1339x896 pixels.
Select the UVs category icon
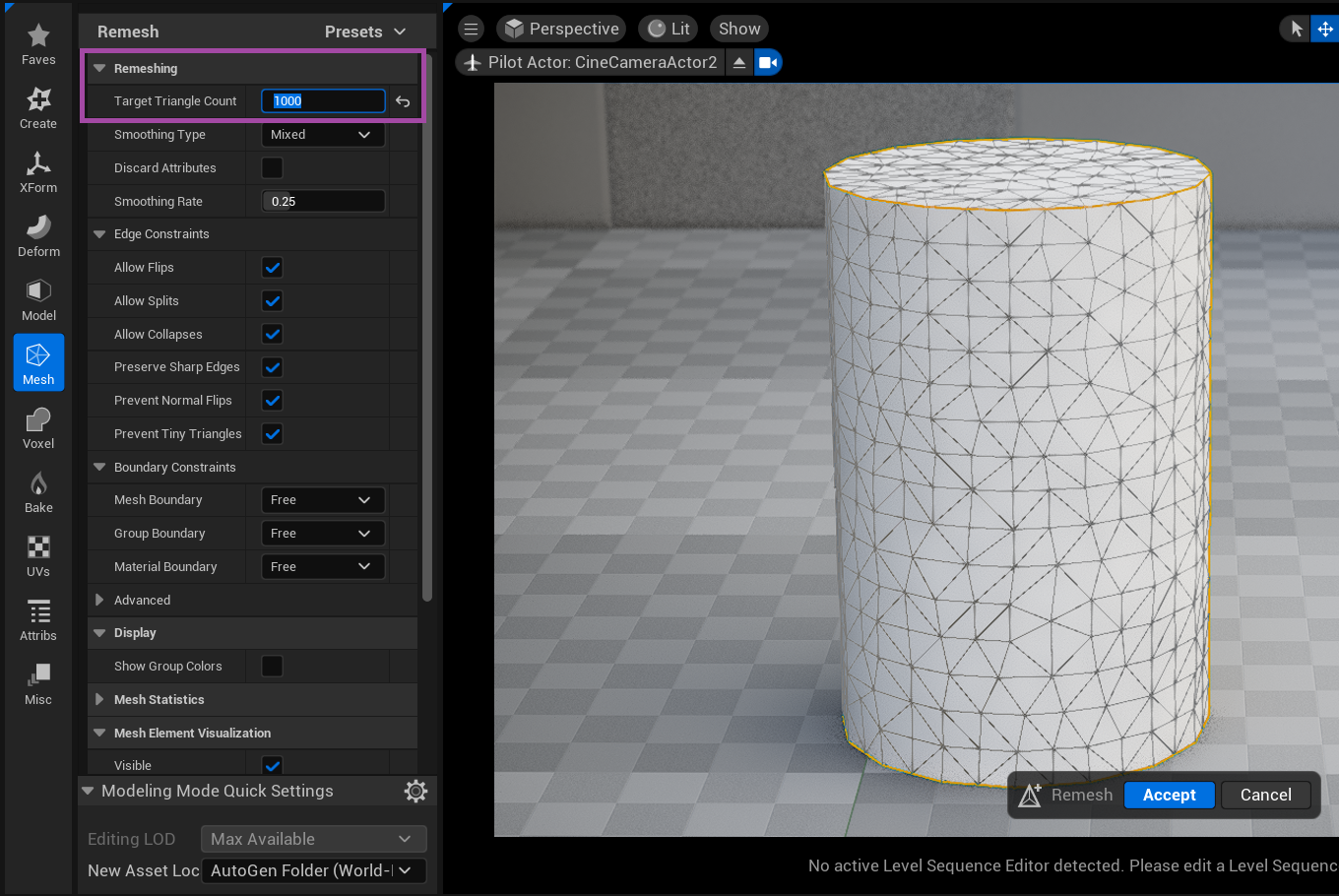[x=38, y=554]
